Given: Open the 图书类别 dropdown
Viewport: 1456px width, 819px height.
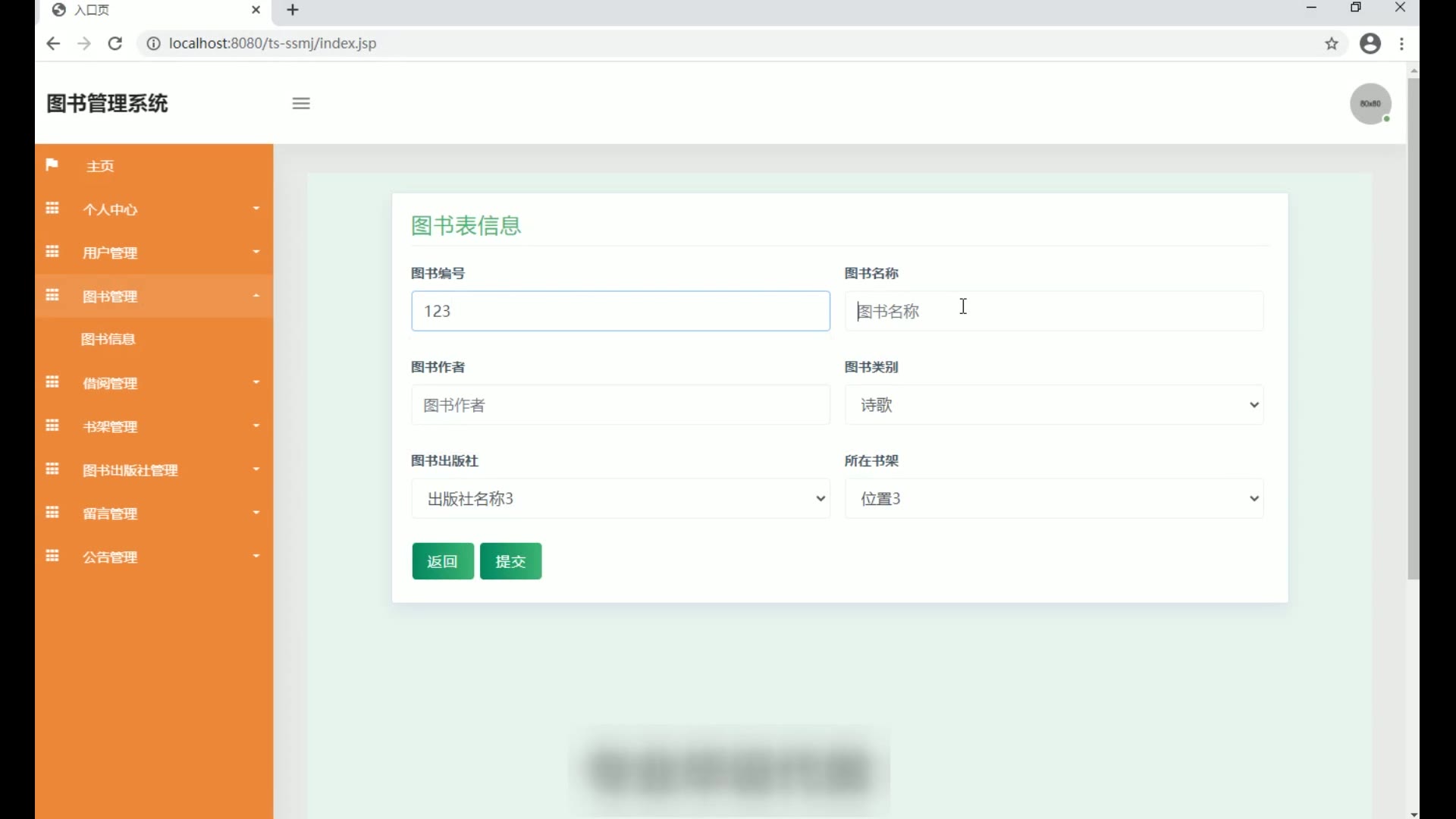Looking at the screenshot, I should [1054, 405].
